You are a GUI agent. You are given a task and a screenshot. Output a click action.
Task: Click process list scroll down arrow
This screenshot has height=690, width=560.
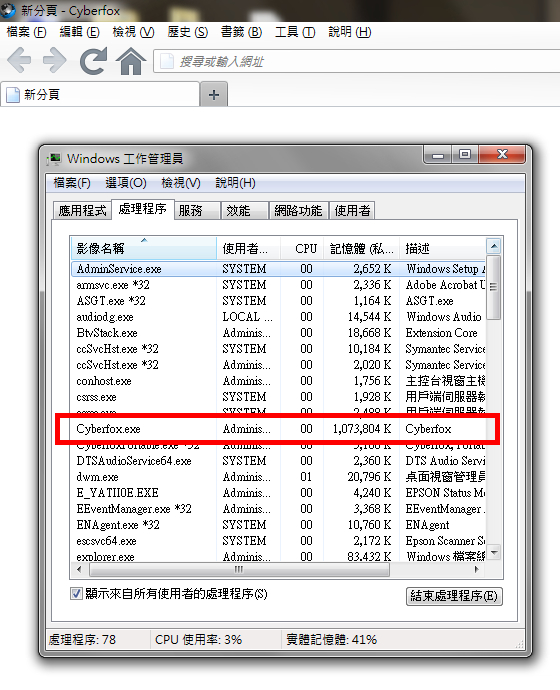pos(494,552)
